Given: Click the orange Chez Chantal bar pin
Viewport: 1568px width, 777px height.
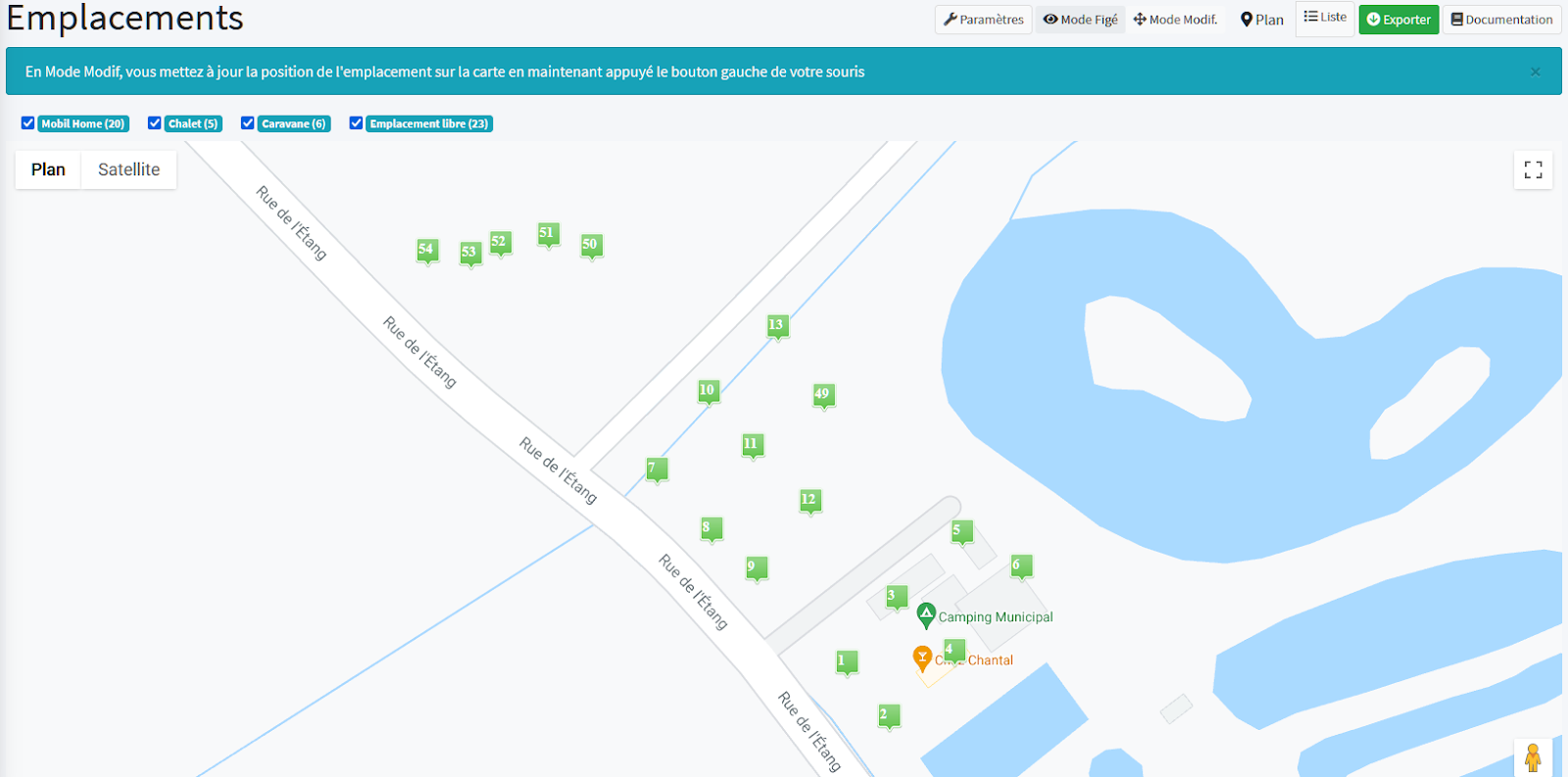Looking at the screenshot, I should point(922,657).
